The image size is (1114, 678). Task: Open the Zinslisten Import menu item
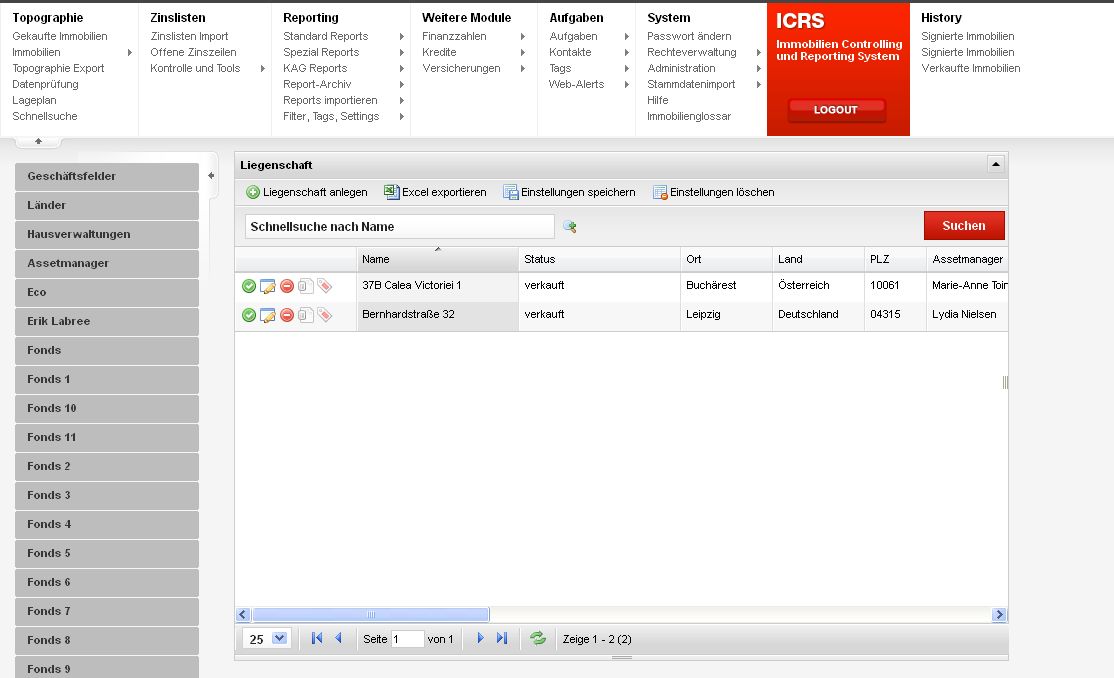[189, 37]
